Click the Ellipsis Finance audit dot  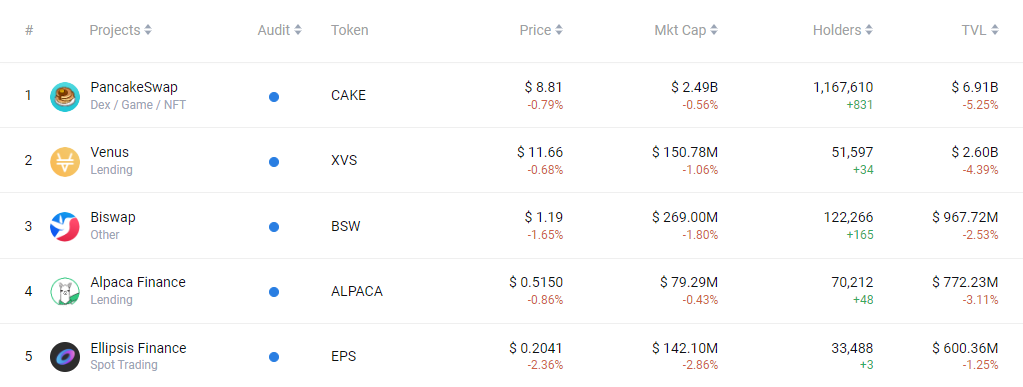pos(274,357)
